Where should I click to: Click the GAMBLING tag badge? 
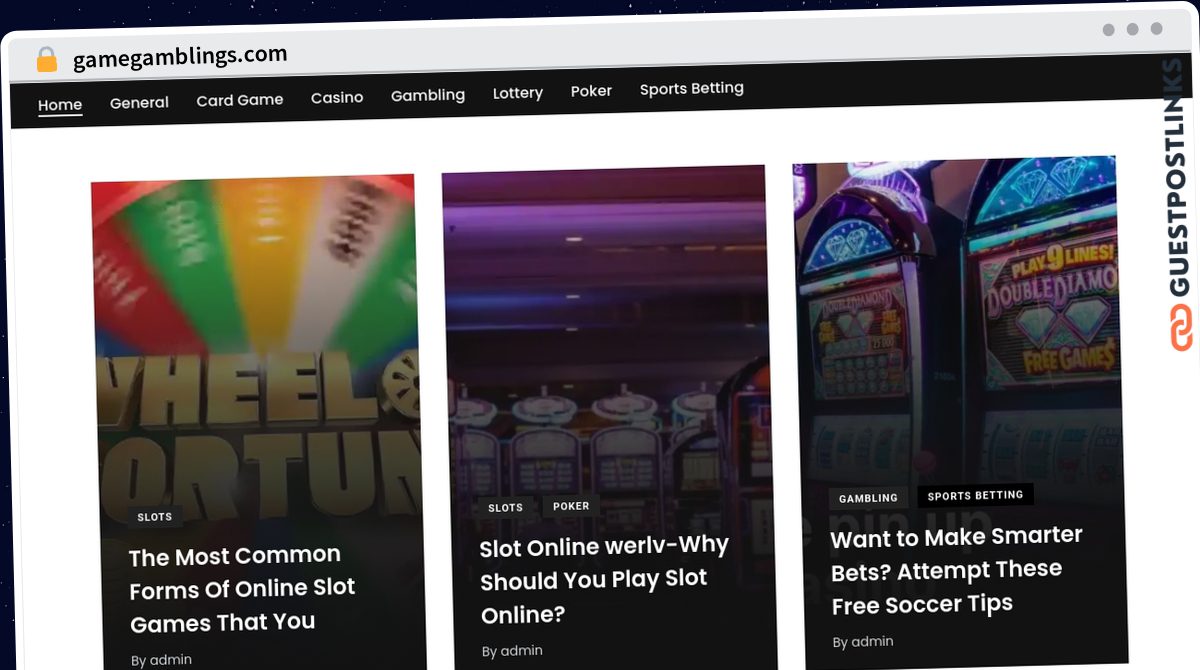coord(868,498)
